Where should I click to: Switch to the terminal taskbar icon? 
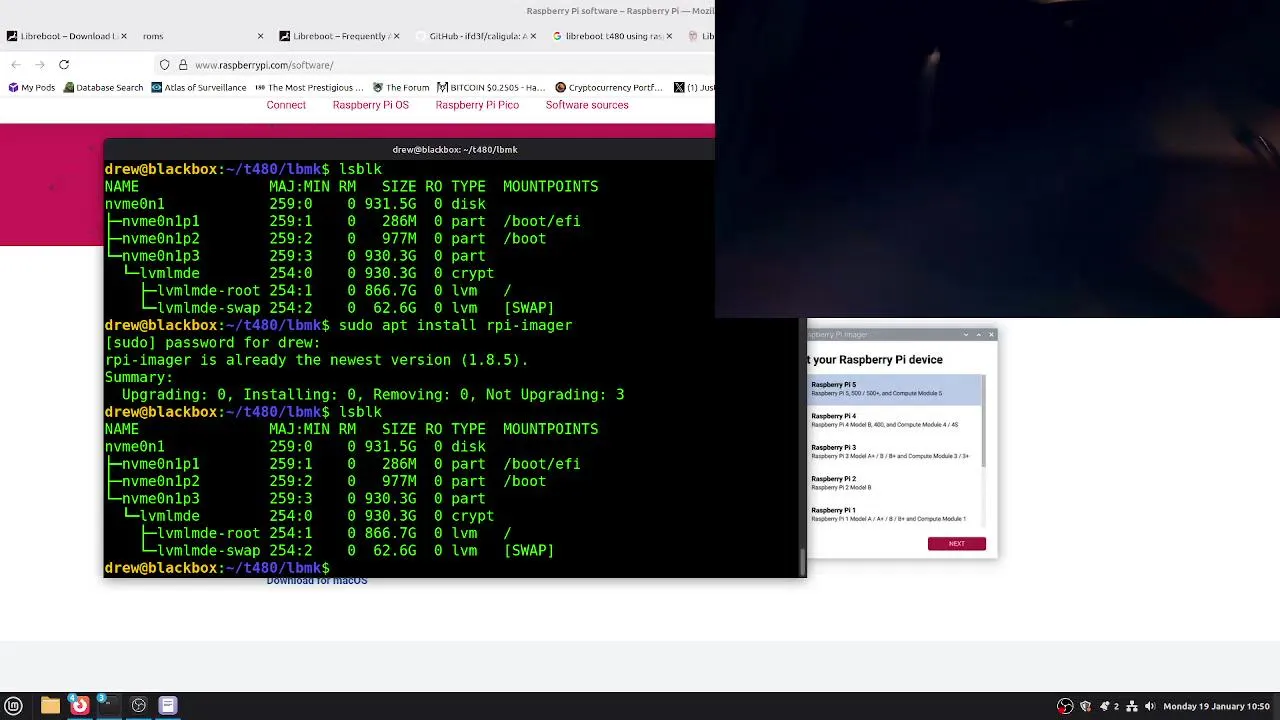click(x=108, y=706)
